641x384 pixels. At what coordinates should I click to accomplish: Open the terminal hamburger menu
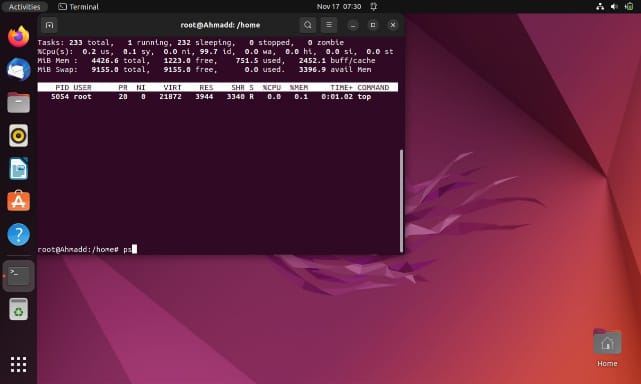click(329, 25)
